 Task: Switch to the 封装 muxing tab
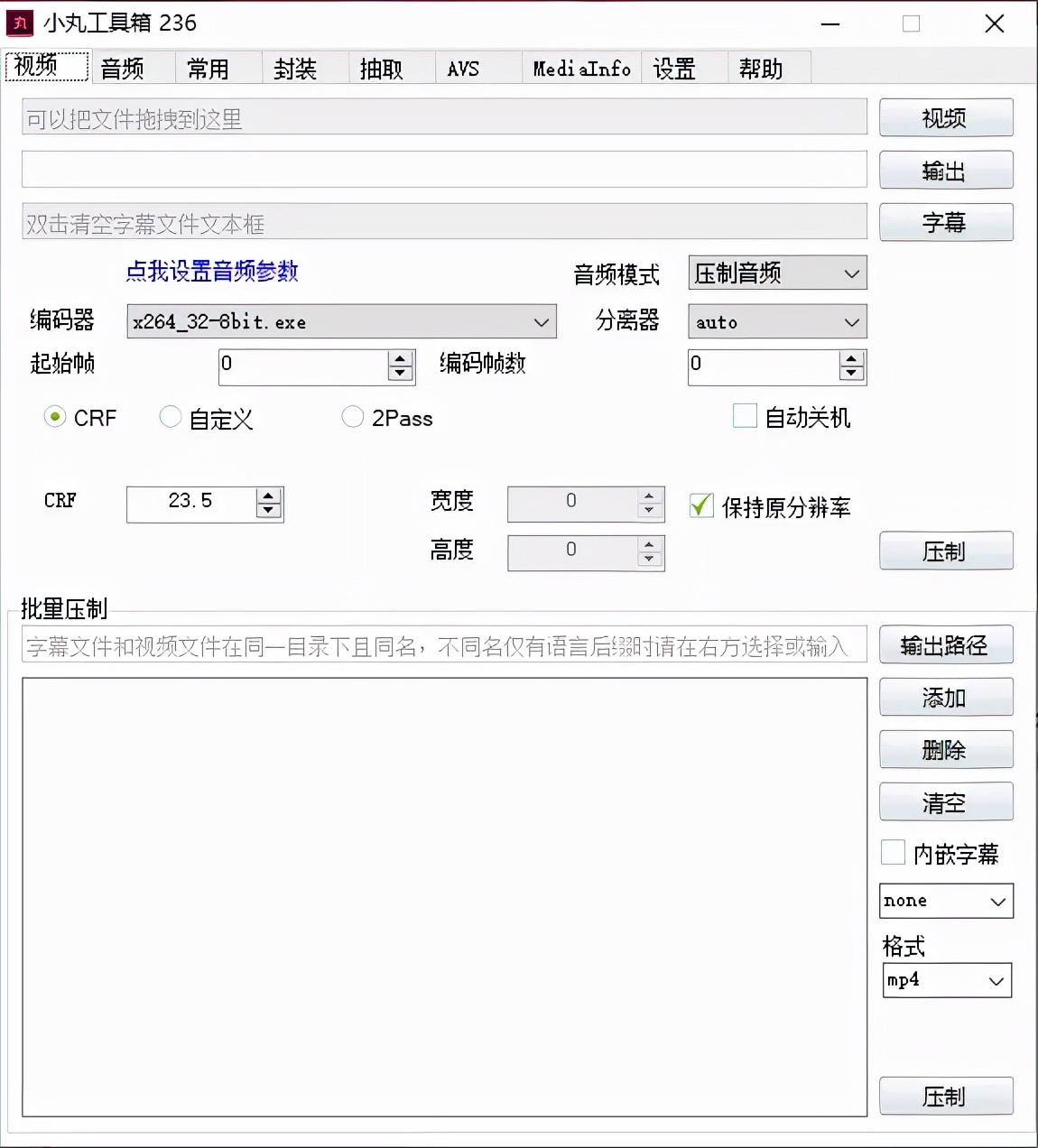[x=296, y=67]
